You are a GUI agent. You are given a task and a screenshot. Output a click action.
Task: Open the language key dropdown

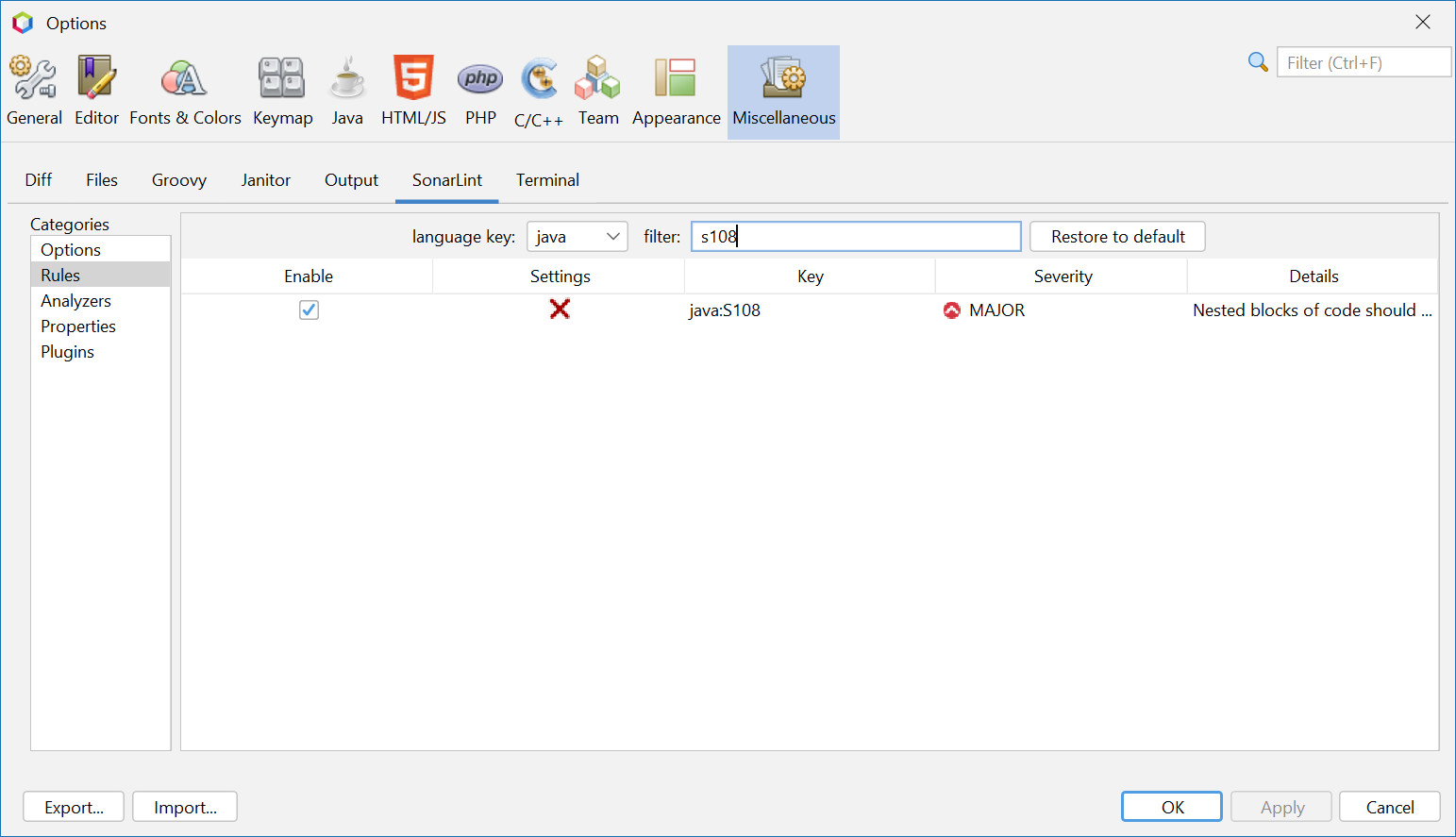point(577,236)
